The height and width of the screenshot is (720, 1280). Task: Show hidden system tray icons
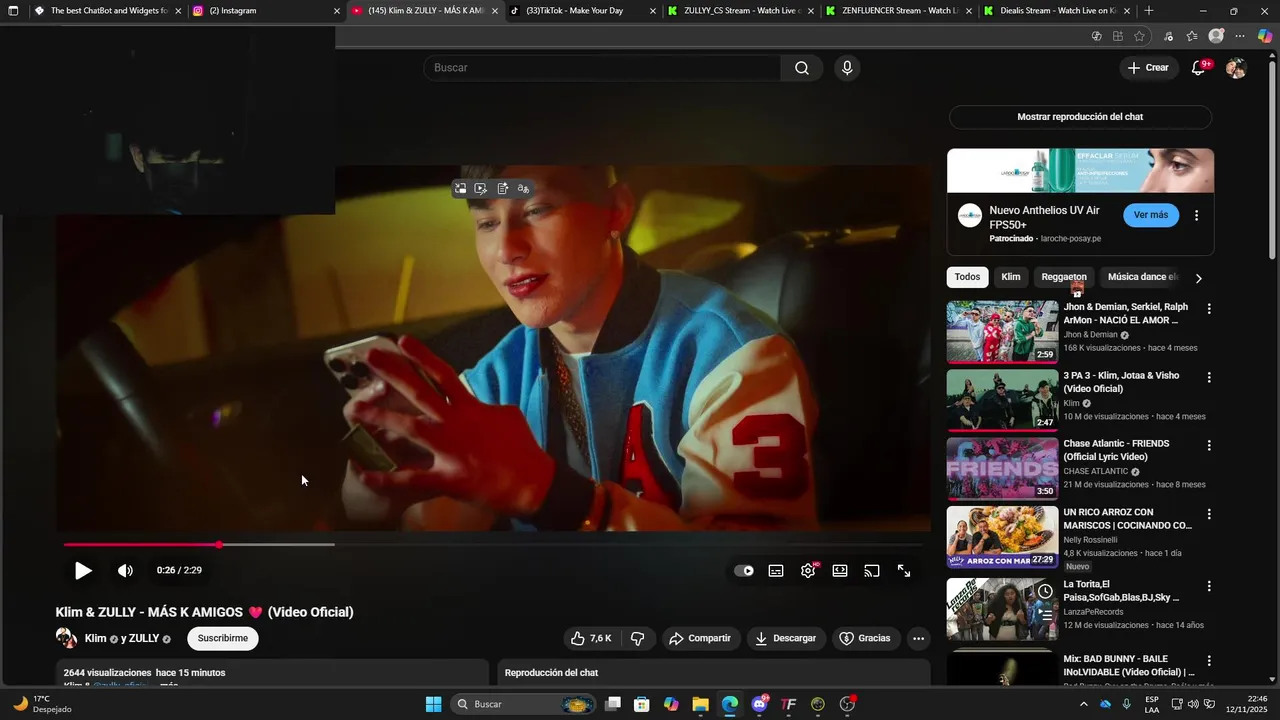(x=1083, y=704)
